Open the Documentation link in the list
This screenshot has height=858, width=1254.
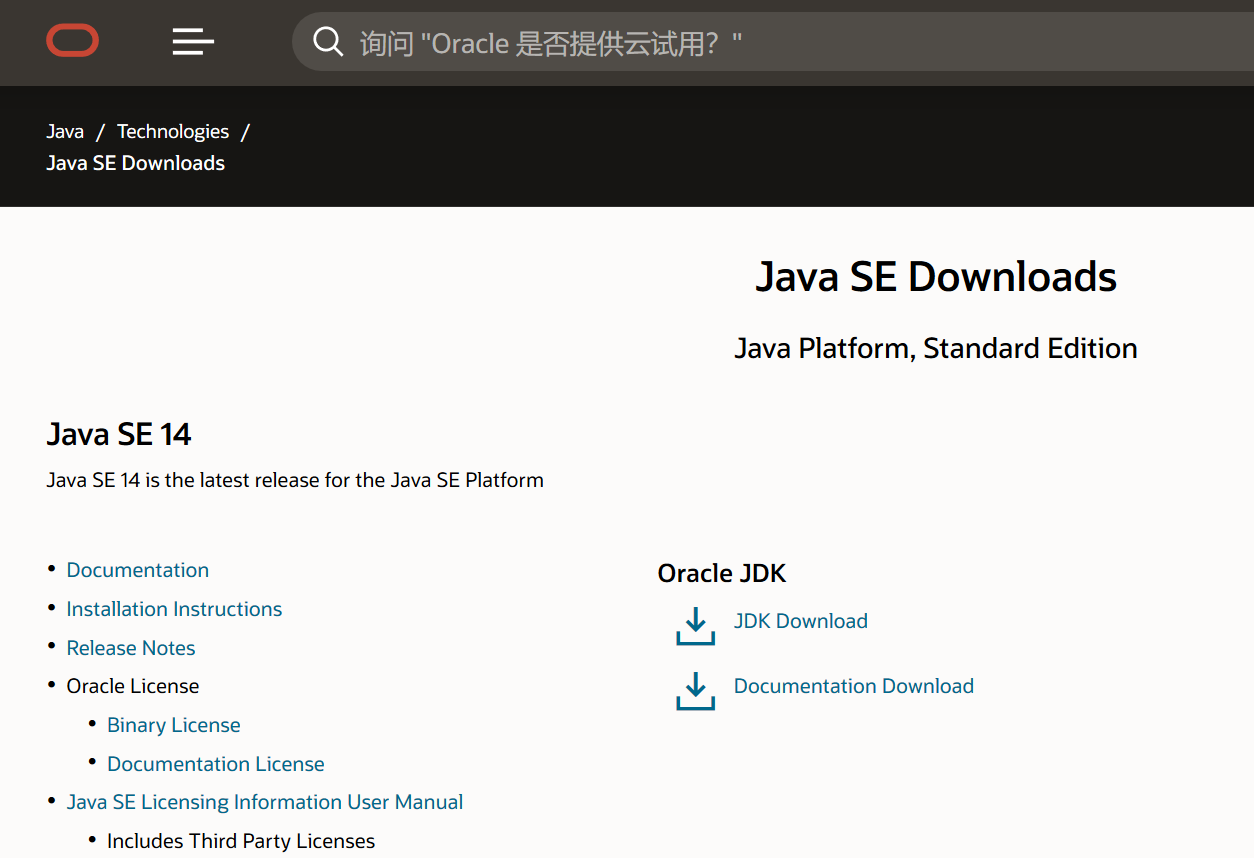(138, 570)
